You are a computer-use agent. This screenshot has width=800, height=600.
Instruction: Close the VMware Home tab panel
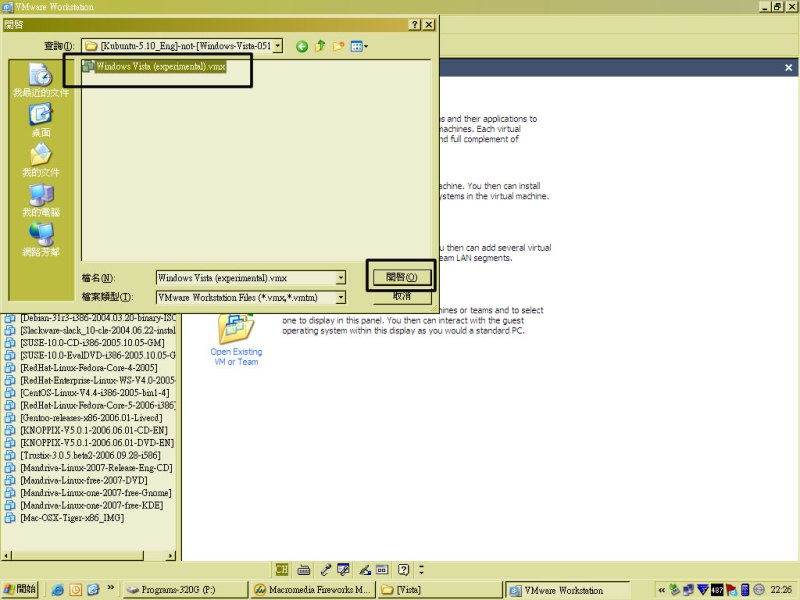click(788, 67)
